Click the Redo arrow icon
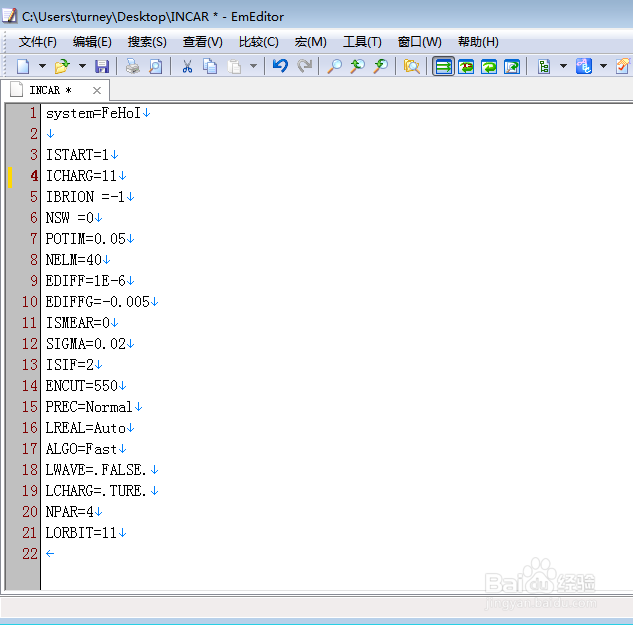 pos(304,66)
